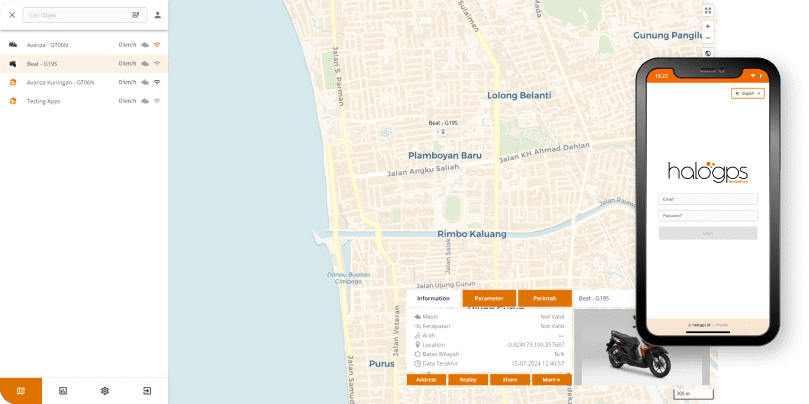
Task: Switch to the Perintah tab
Action: click(x=544, y=298)
